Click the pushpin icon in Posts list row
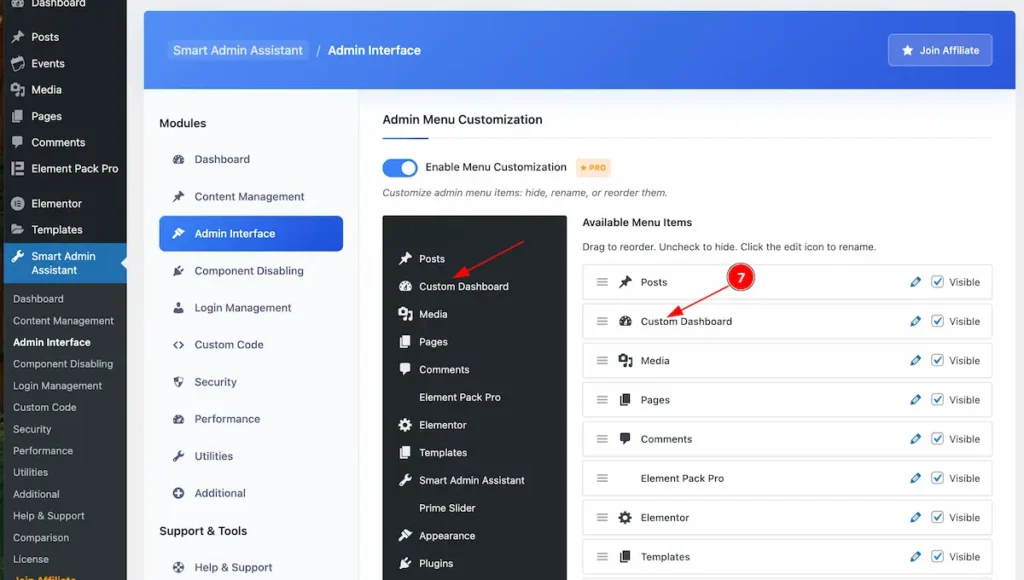This screenshot has width=1024, height=580. [625, 282]
